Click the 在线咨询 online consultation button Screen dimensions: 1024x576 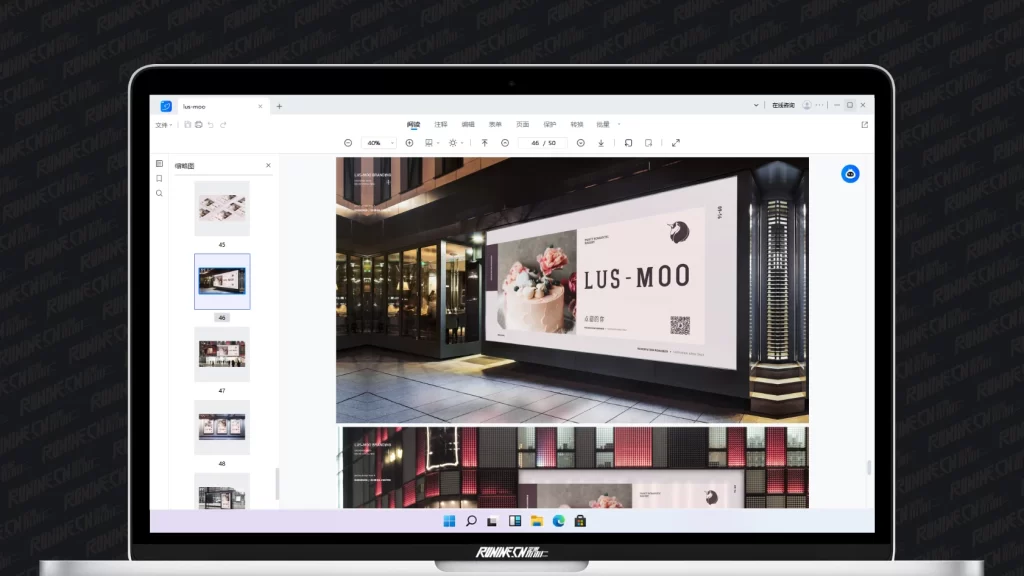click(783, 105)
